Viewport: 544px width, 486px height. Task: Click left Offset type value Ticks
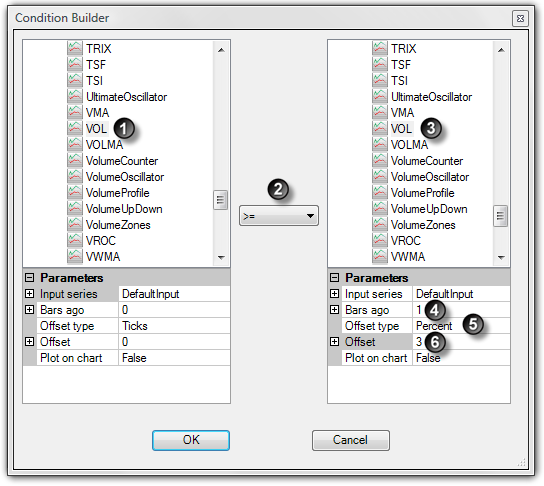tap(174, 326)
